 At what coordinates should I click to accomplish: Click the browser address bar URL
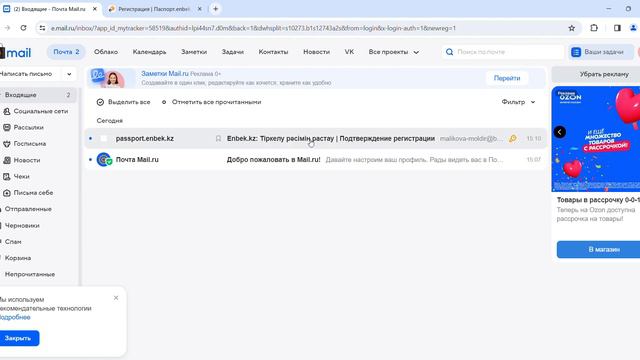[253, 28]
